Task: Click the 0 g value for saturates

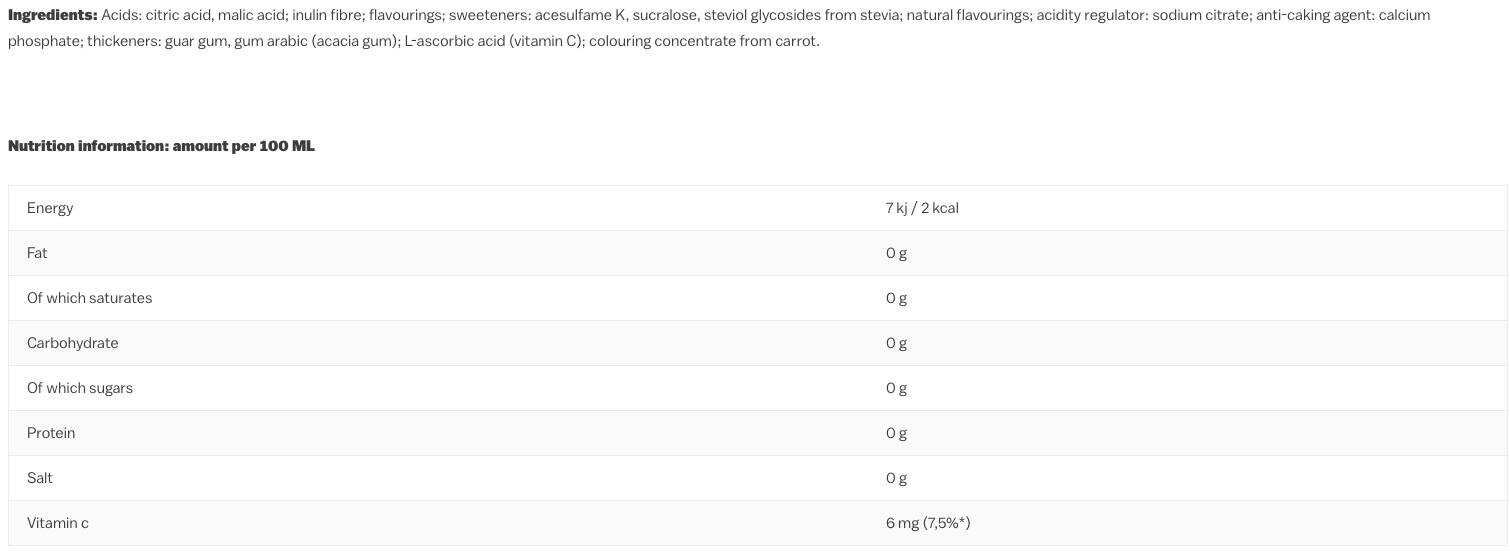Action: coord(896,298)
